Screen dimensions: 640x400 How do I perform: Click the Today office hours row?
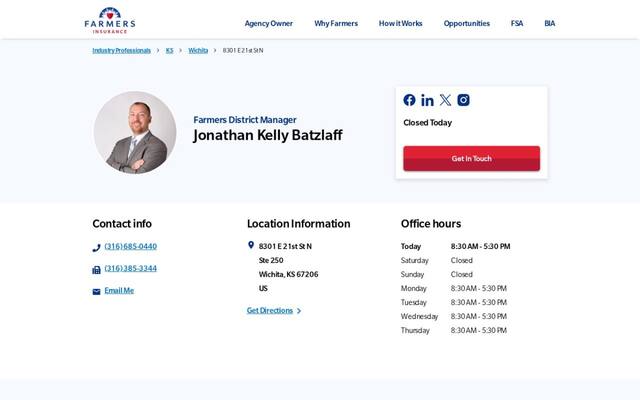pos(456,247)
